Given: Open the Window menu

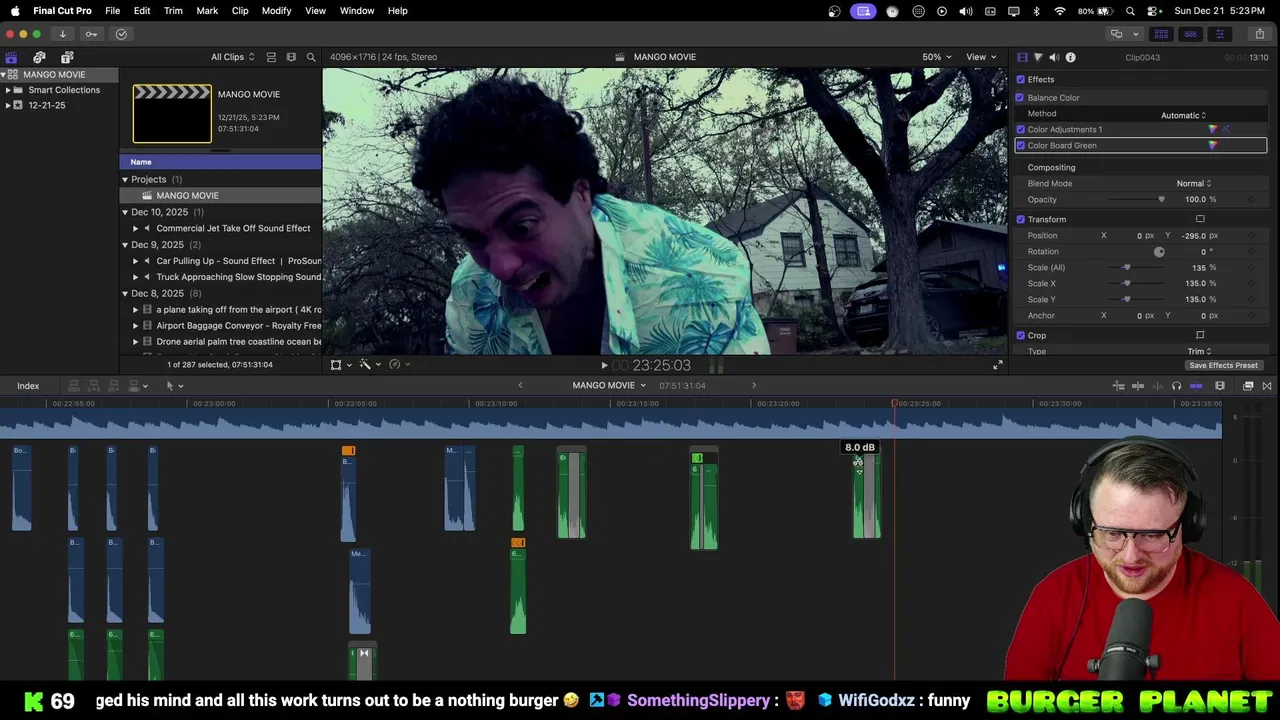Looking at the screenshot, I should (357, 11).
